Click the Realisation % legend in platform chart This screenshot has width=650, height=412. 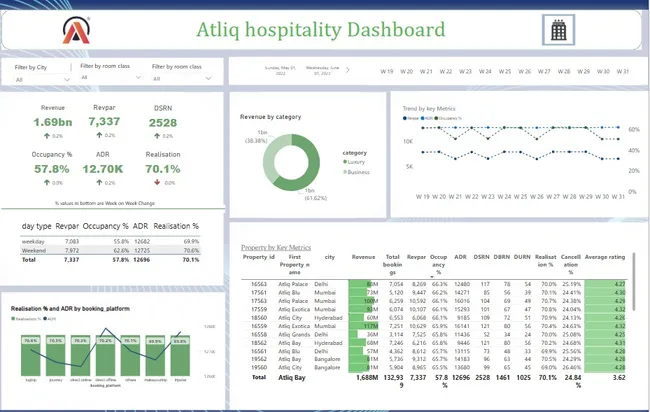point(26,319)
